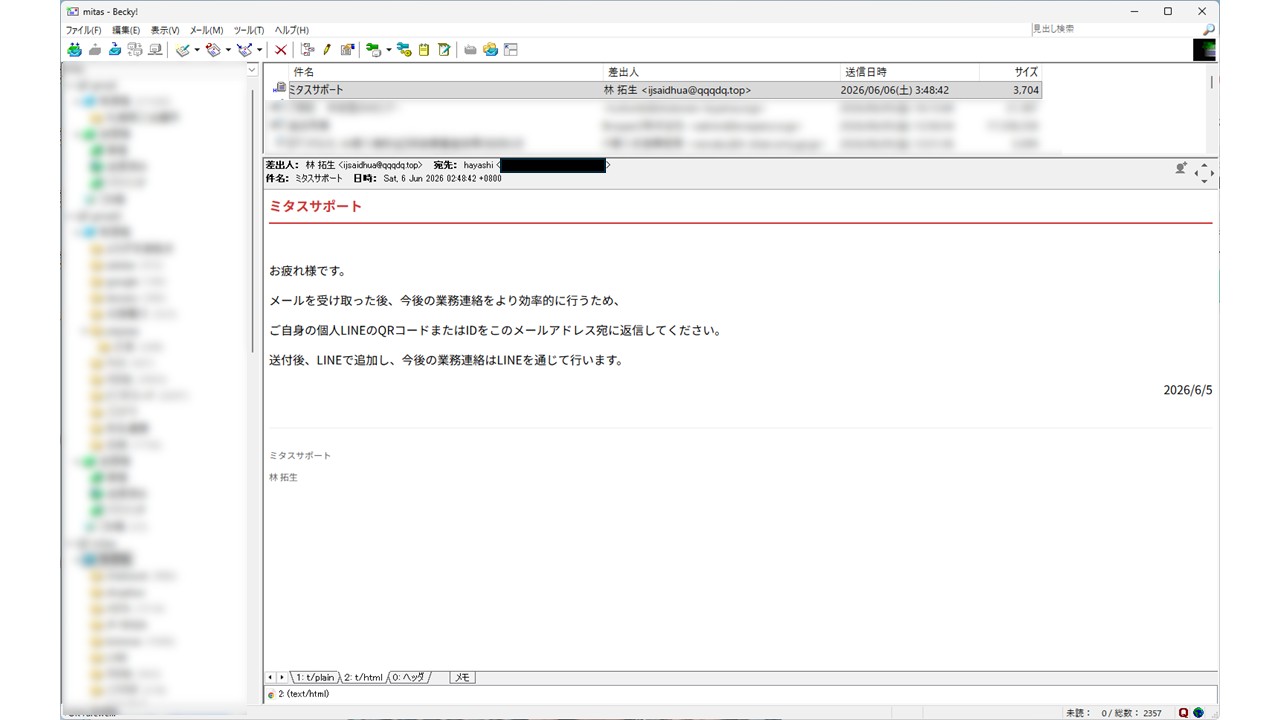The height and width of the screenshot is (720, 1280).
Task: Switch to the 1: t/plain tab
Action: click(314, 677)
